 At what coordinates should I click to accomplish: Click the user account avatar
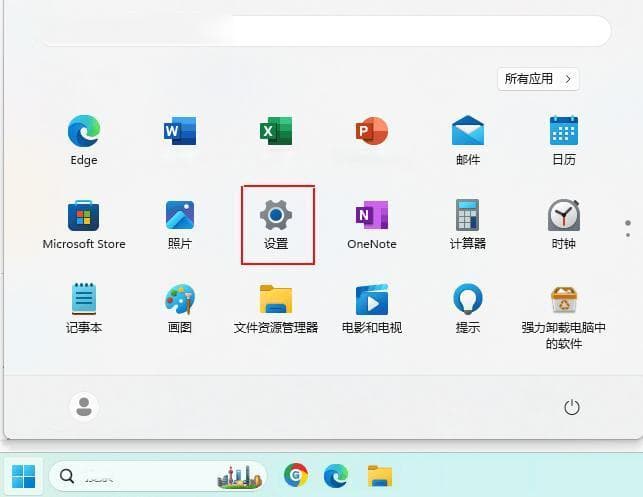click(x=84, y=406)
